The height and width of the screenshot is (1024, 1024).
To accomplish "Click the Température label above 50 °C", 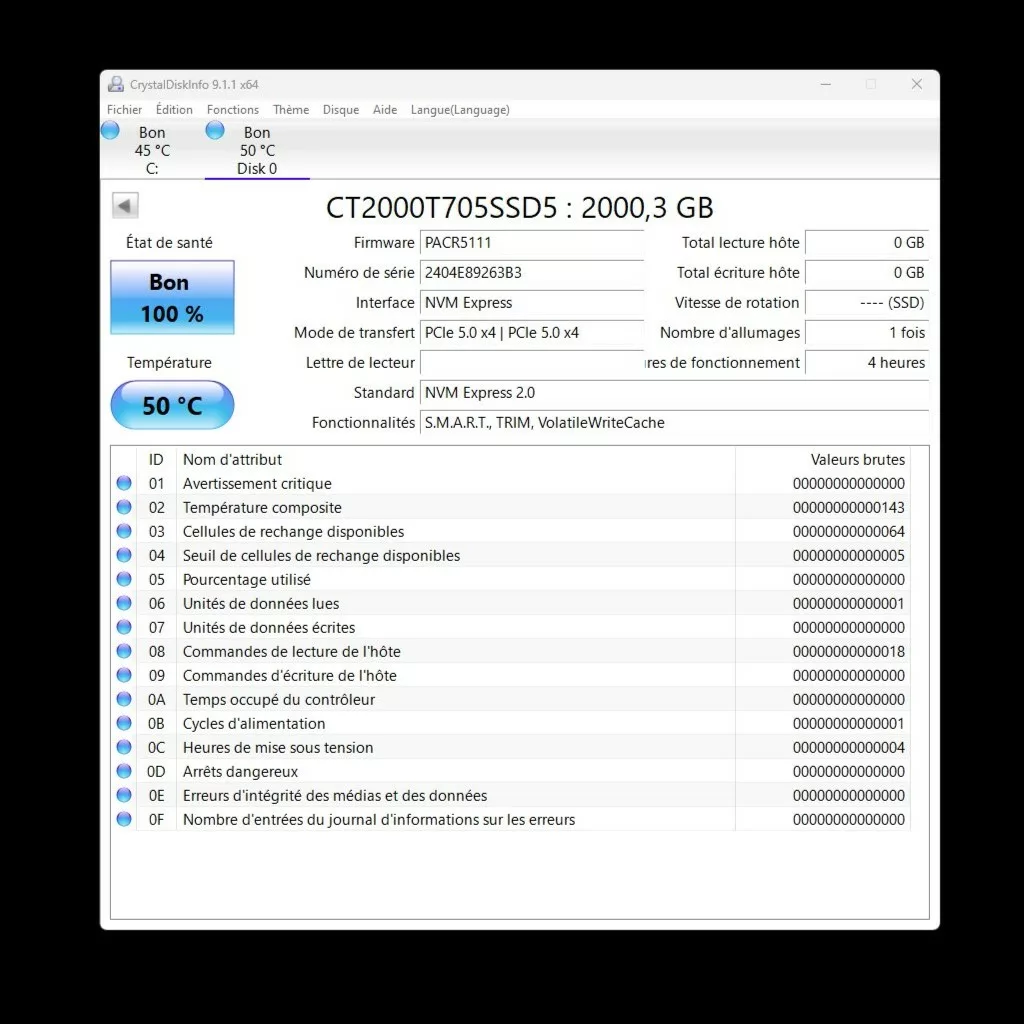I will [169, 362].
